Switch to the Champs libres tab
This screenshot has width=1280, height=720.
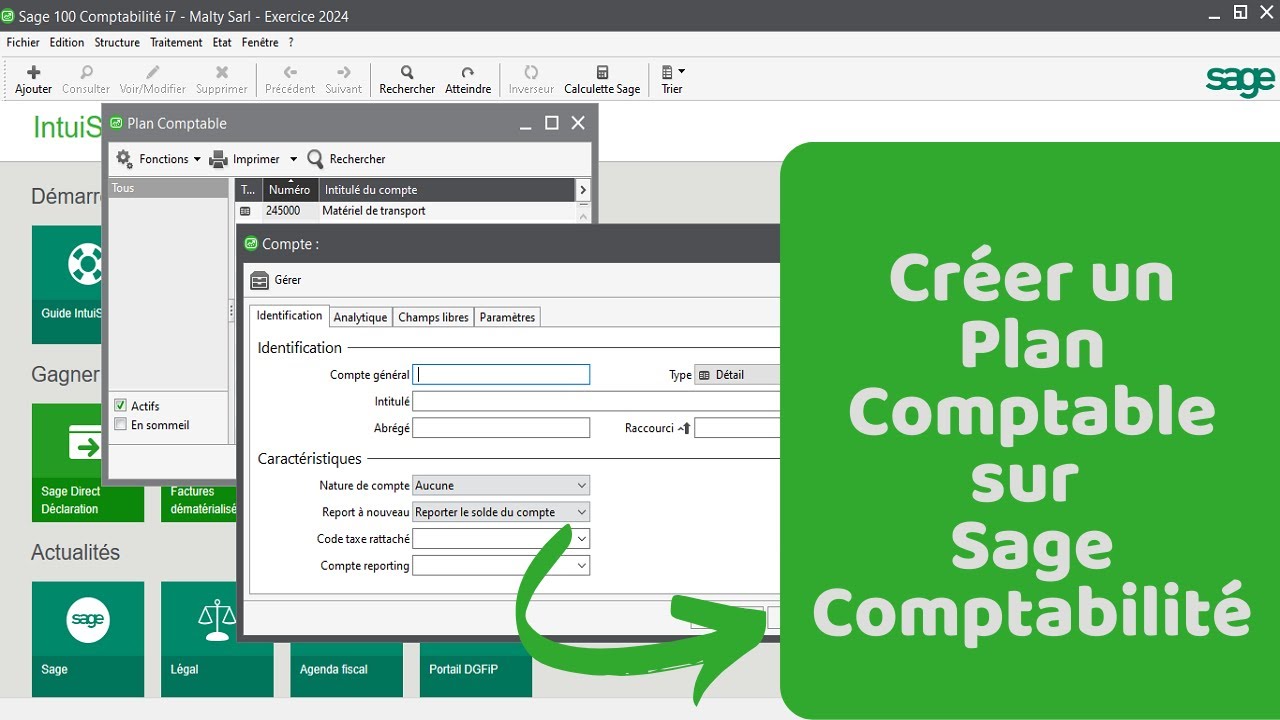[433, 317]
